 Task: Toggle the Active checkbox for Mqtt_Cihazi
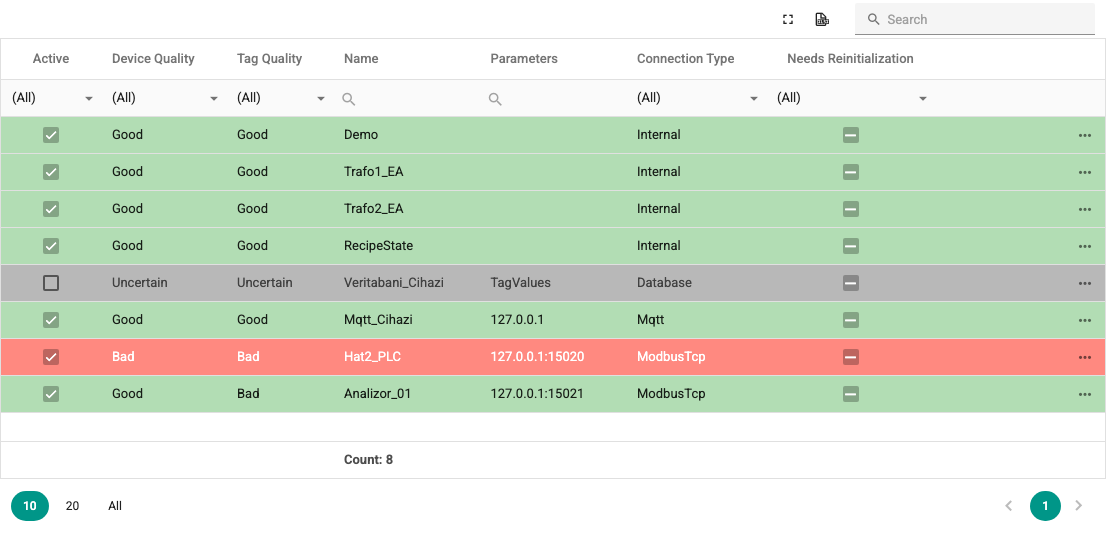point(51,320)
